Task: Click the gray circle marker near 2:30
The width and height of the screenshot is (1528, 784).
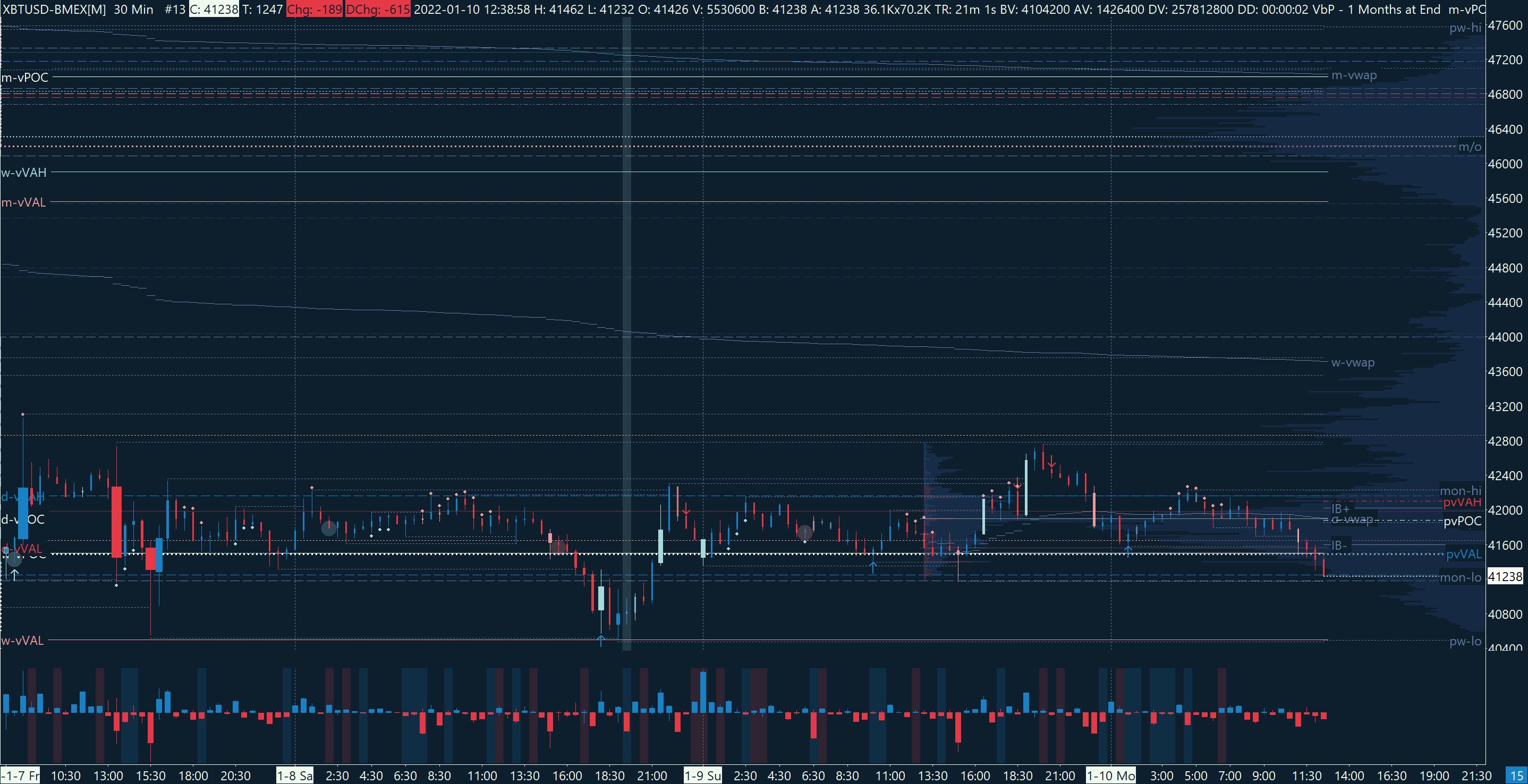Action: click(x=329, y=527)
